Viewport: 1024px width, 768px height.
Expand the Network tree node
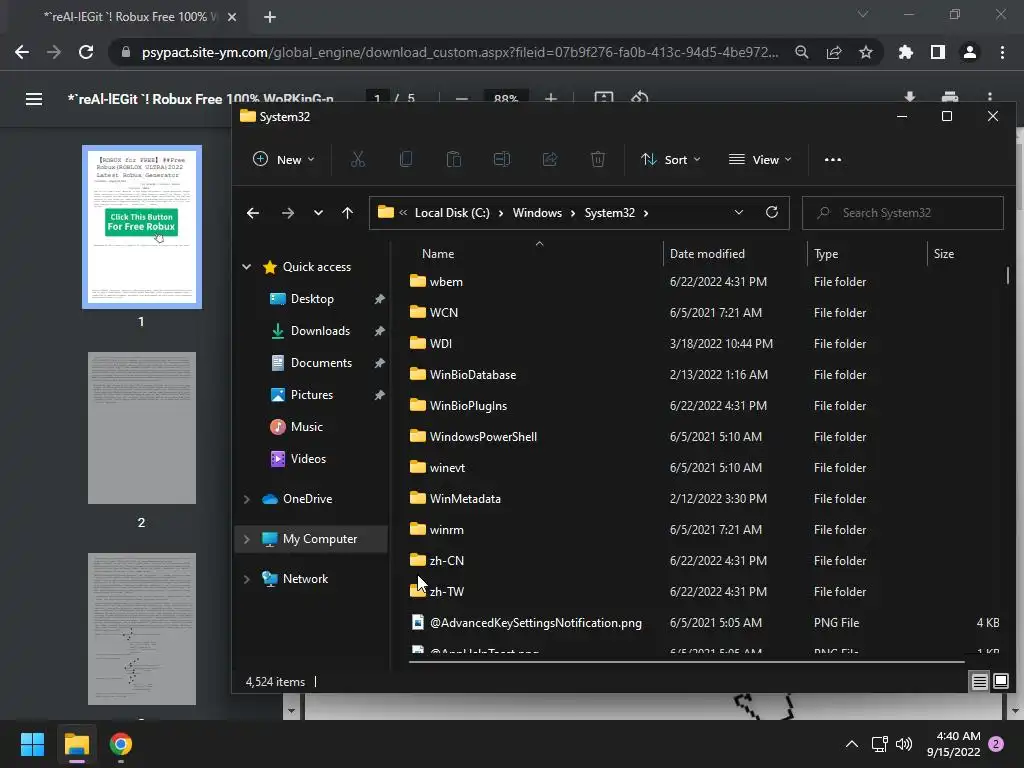pyautogui.click(x=247, y=579)
